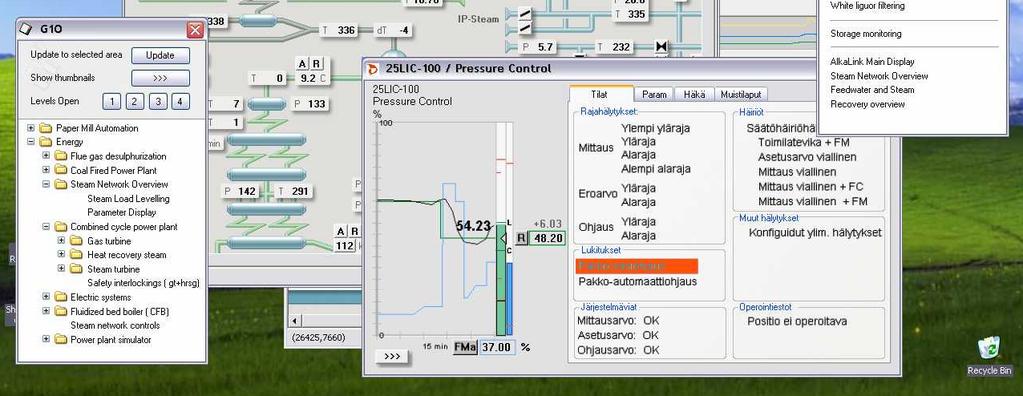The width and height of the screenshot is (1023, 396).
Task: Click the R mode button above 9.2 value
Action: (316, 64)
